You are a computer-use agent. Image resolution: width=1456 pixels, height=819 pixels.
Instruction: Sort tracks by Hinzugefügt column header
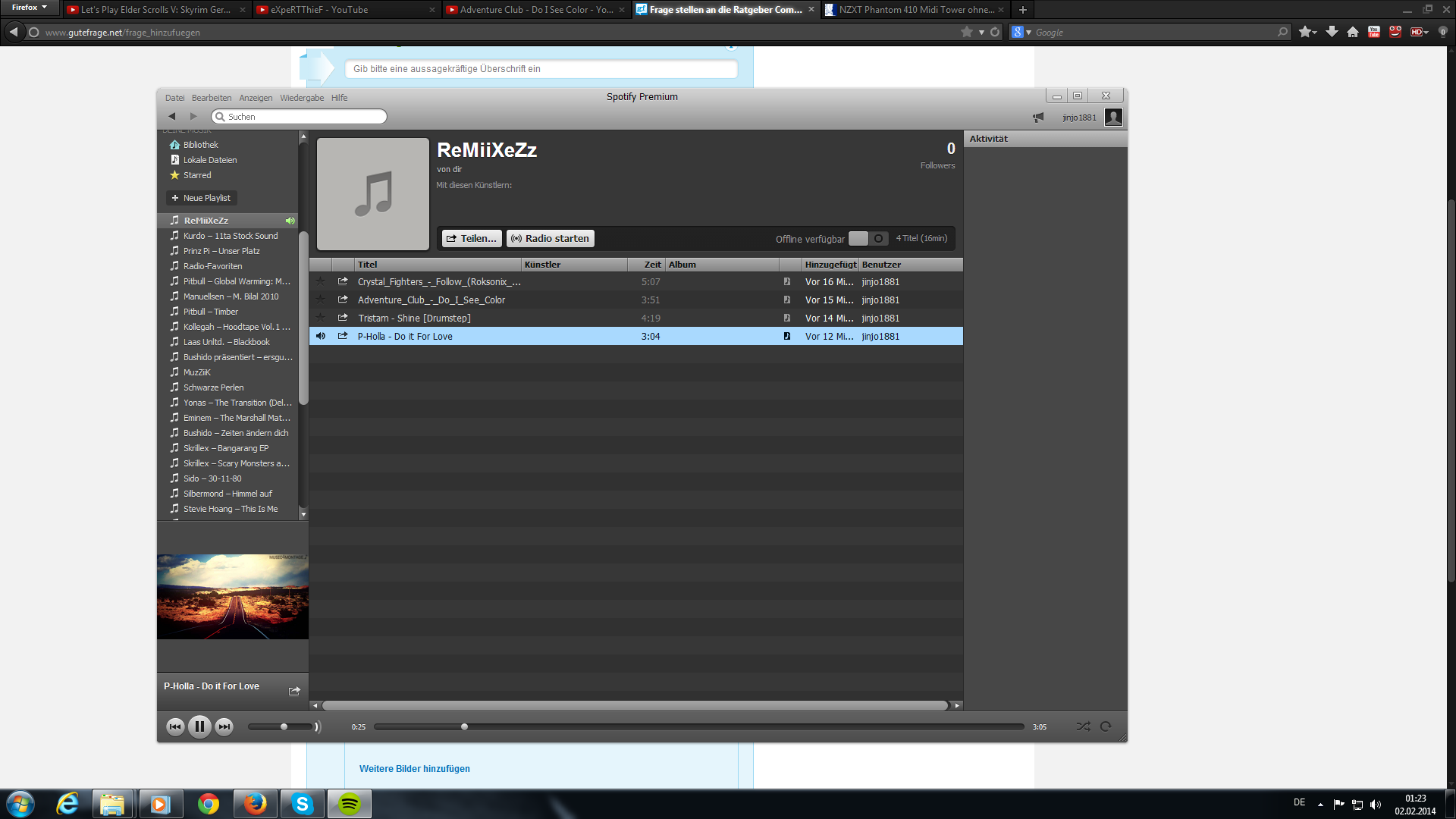[830, 265]
